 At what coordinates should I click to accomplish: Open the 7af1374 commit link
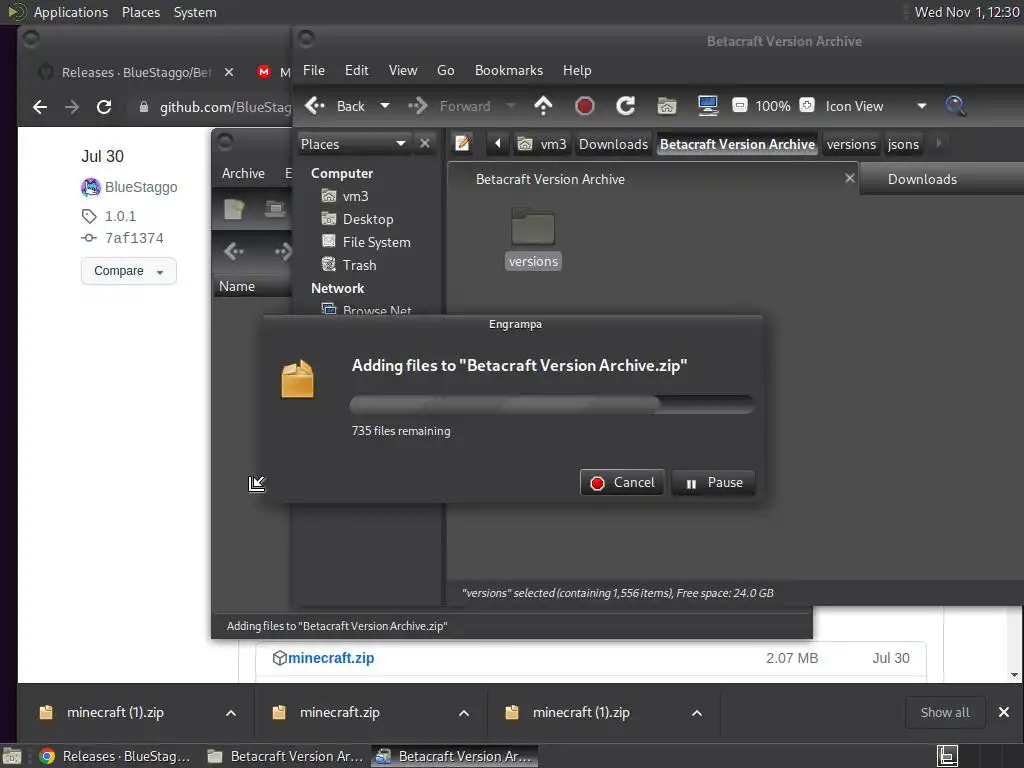[x=134, y=238]
